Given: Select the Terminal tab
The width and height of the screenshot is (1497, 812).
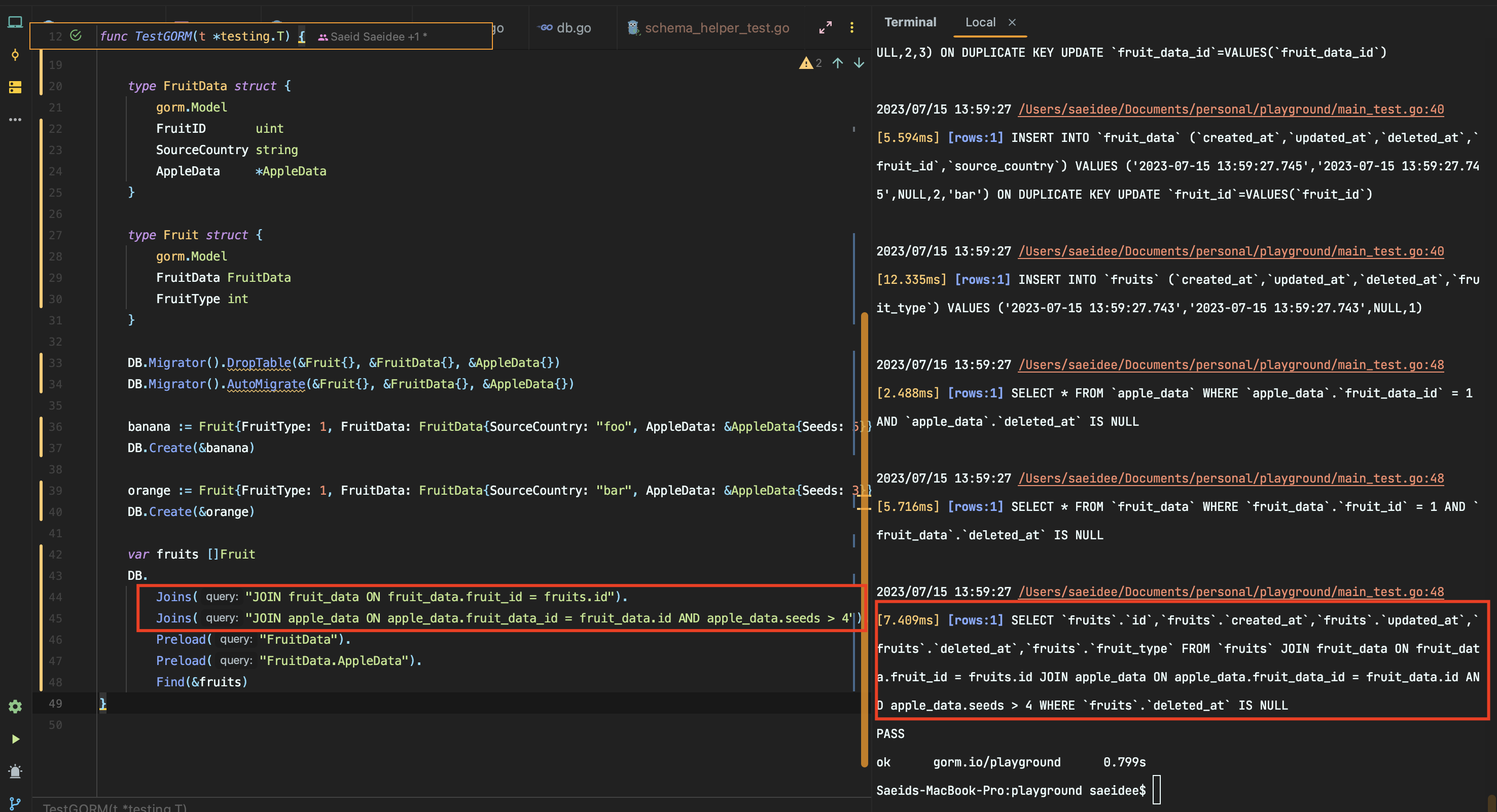Looking at the screenshot, I should [910, 22].
